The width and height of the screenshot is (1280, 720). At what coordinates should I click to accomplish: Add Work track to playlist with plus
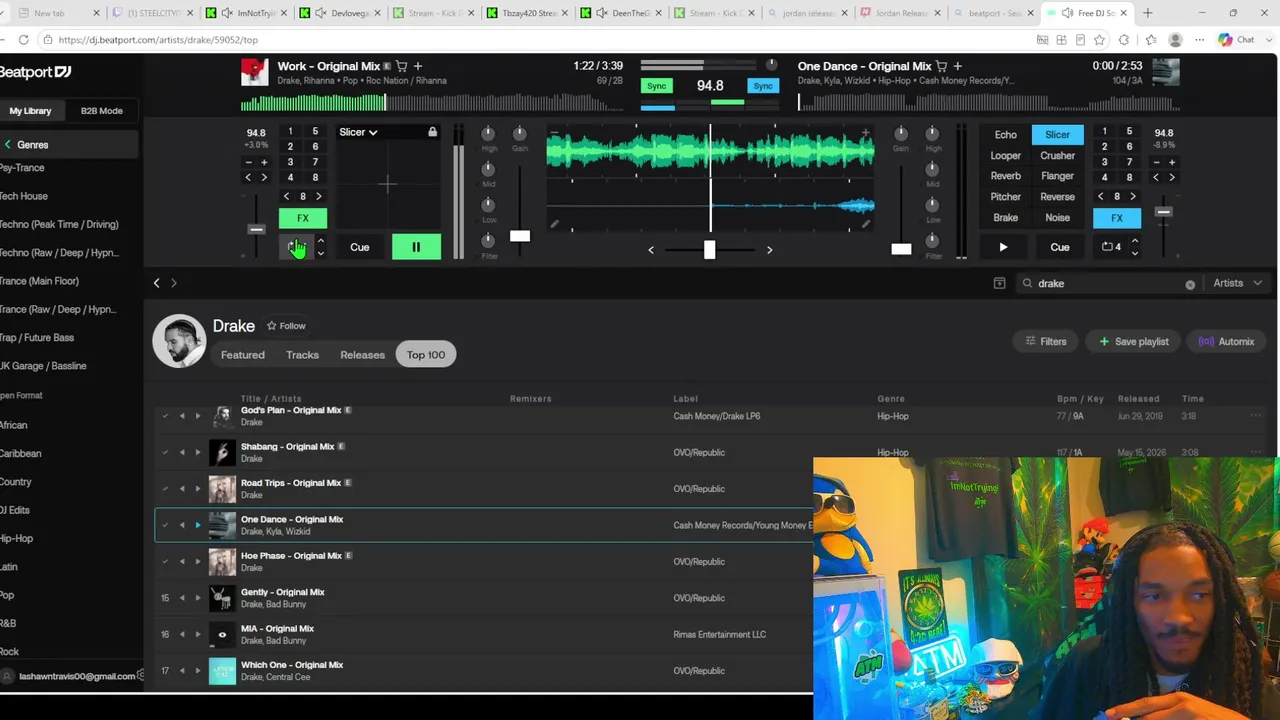[418, 66]
